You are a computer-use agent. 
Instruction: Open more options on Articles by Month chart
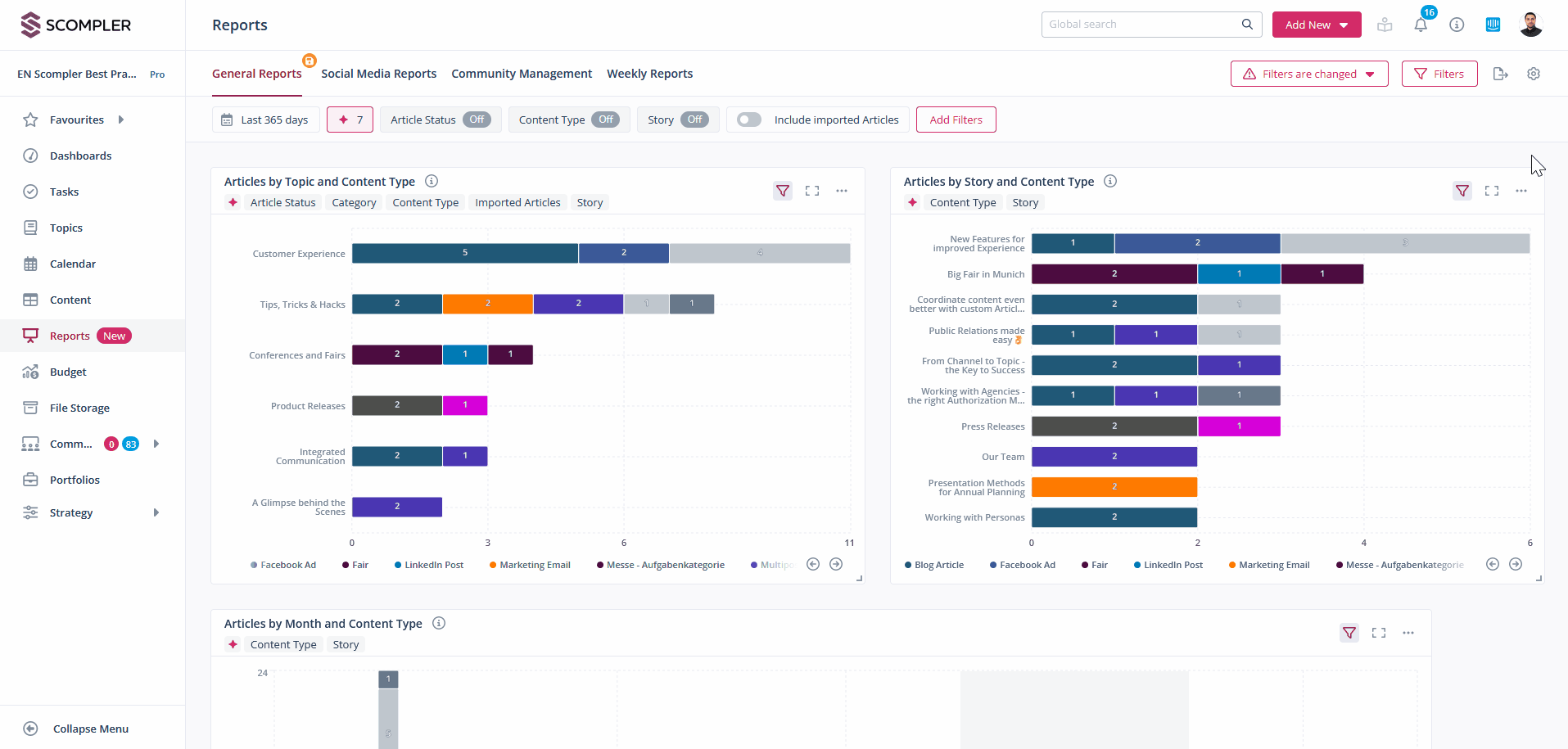(1408, 633)
